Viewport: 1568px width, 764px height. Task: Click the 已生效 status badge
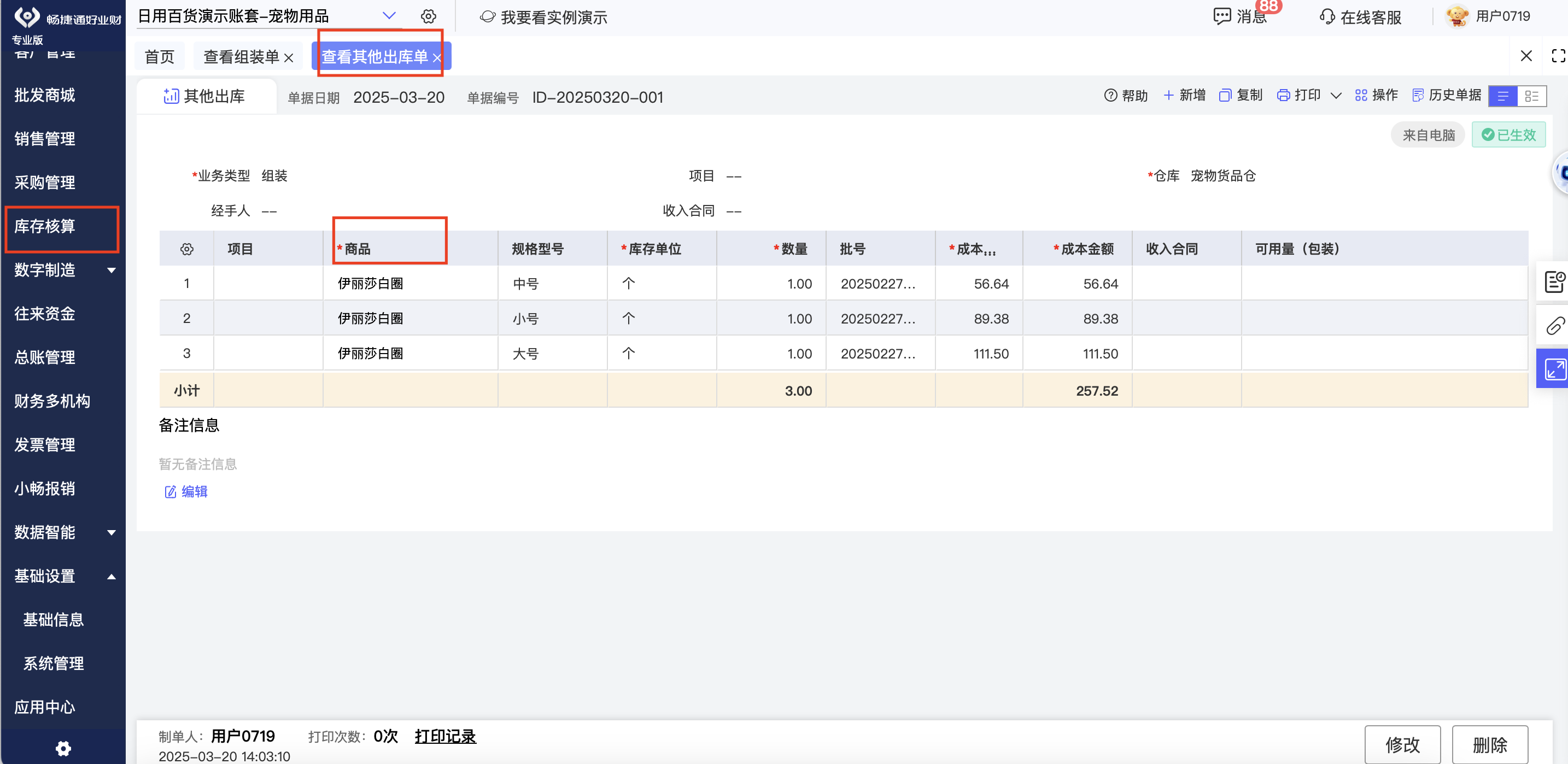point(1508,135)
